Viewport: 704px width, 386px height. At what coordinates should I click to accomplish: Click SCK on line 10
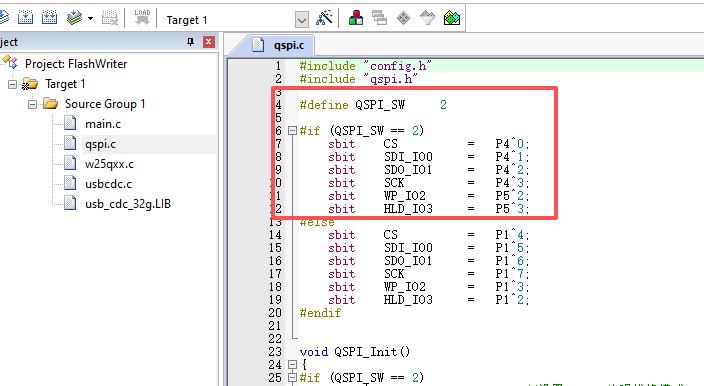coord(394,183)
